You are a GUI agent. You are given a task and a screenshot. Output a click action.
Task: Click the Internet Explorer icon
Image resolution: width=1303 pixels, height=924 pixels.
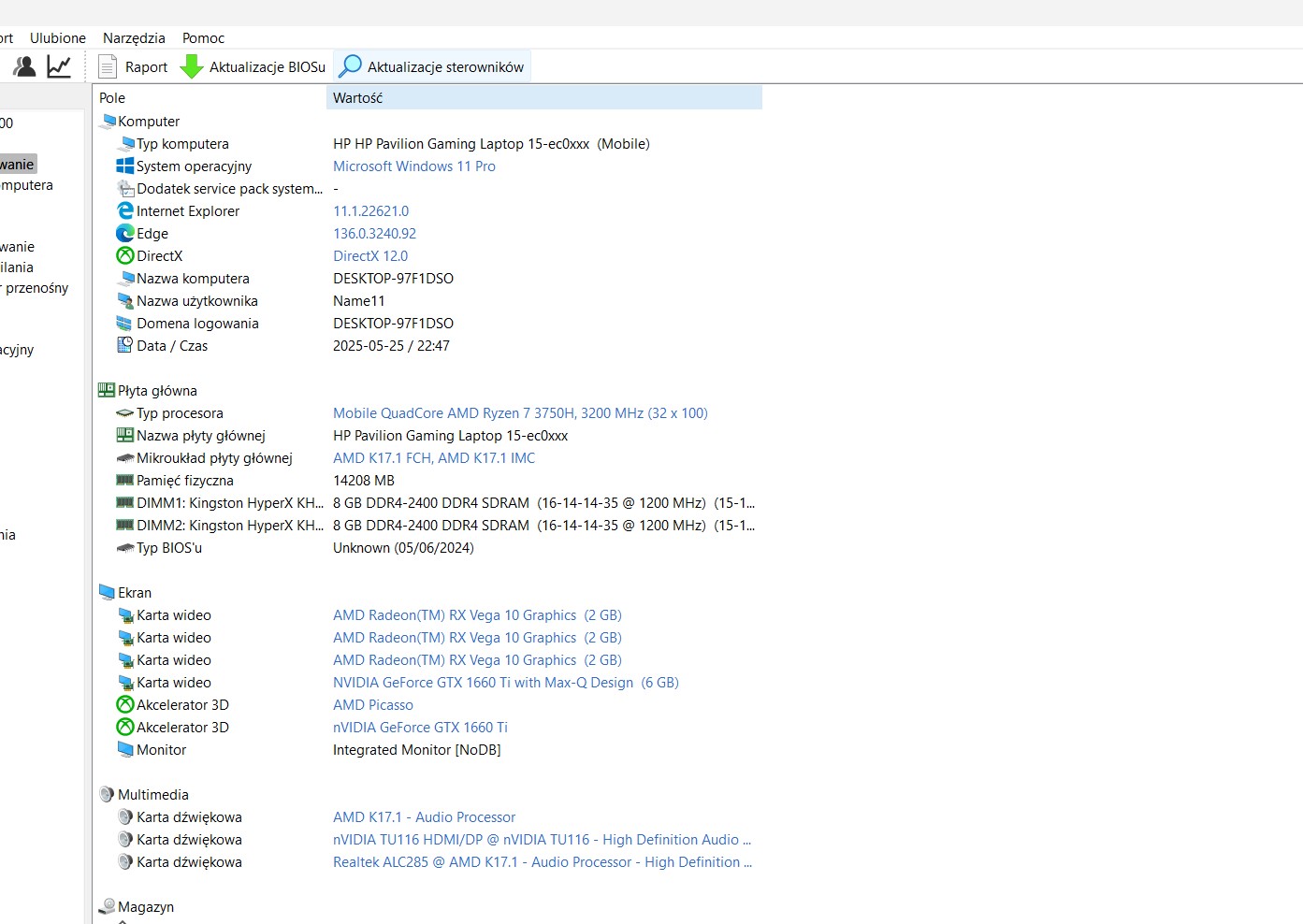point(125,211)
